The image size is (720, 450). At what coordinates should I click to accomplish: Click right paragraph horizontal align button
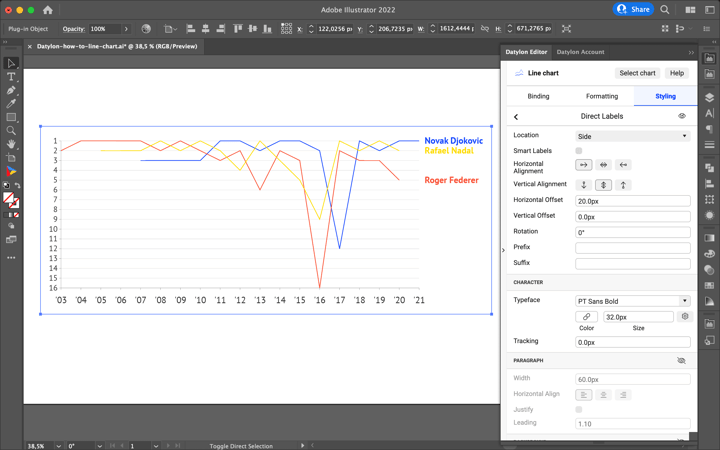pyautogui.click(x=623, y=395)
